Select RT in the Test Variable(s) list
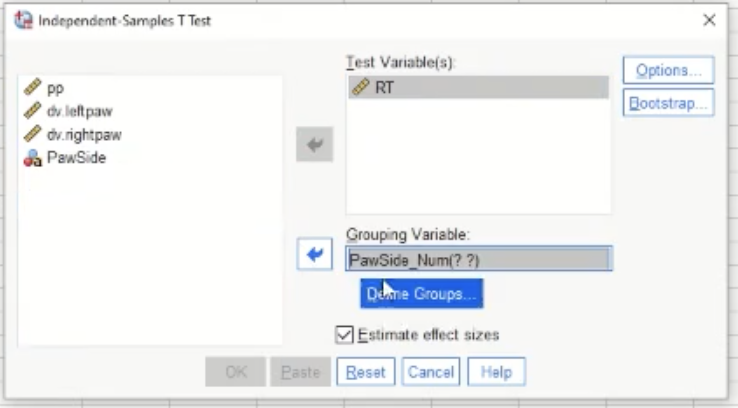Image resolution: width=738 pixels, height=408 pixels. (x=384, y=87)
